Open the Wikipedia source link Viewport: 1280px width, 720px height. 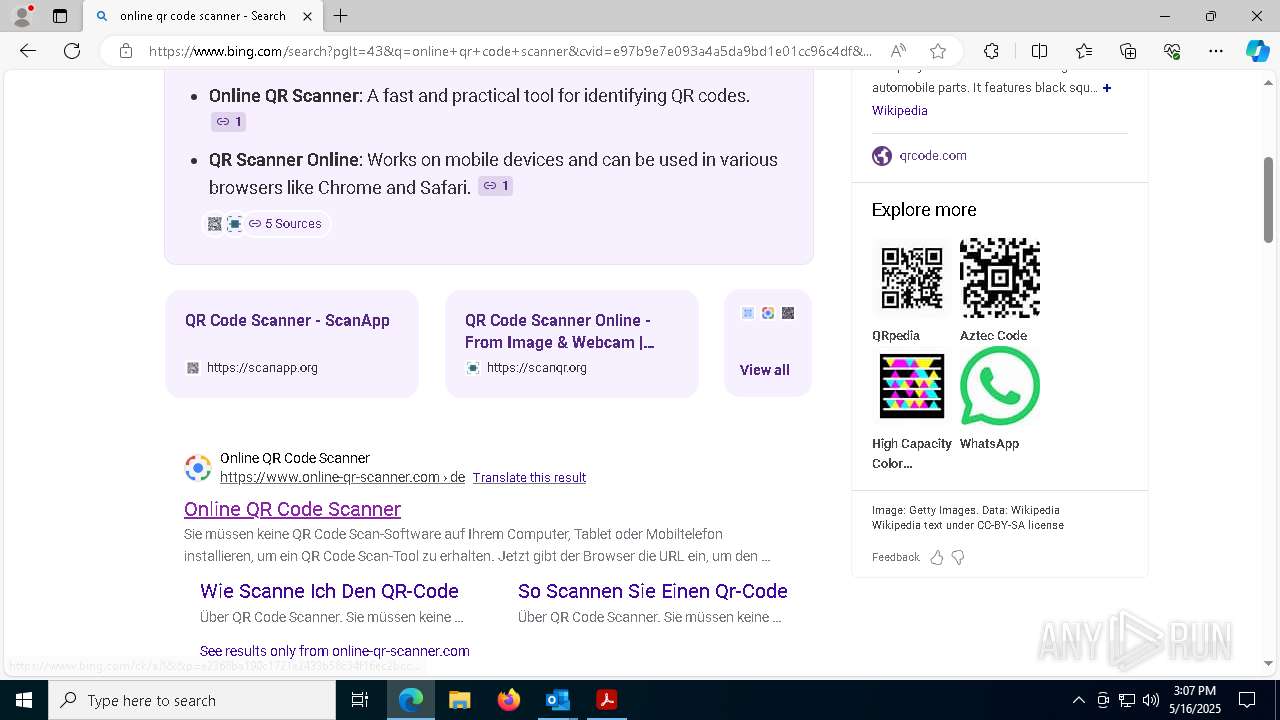click(900, 111)
